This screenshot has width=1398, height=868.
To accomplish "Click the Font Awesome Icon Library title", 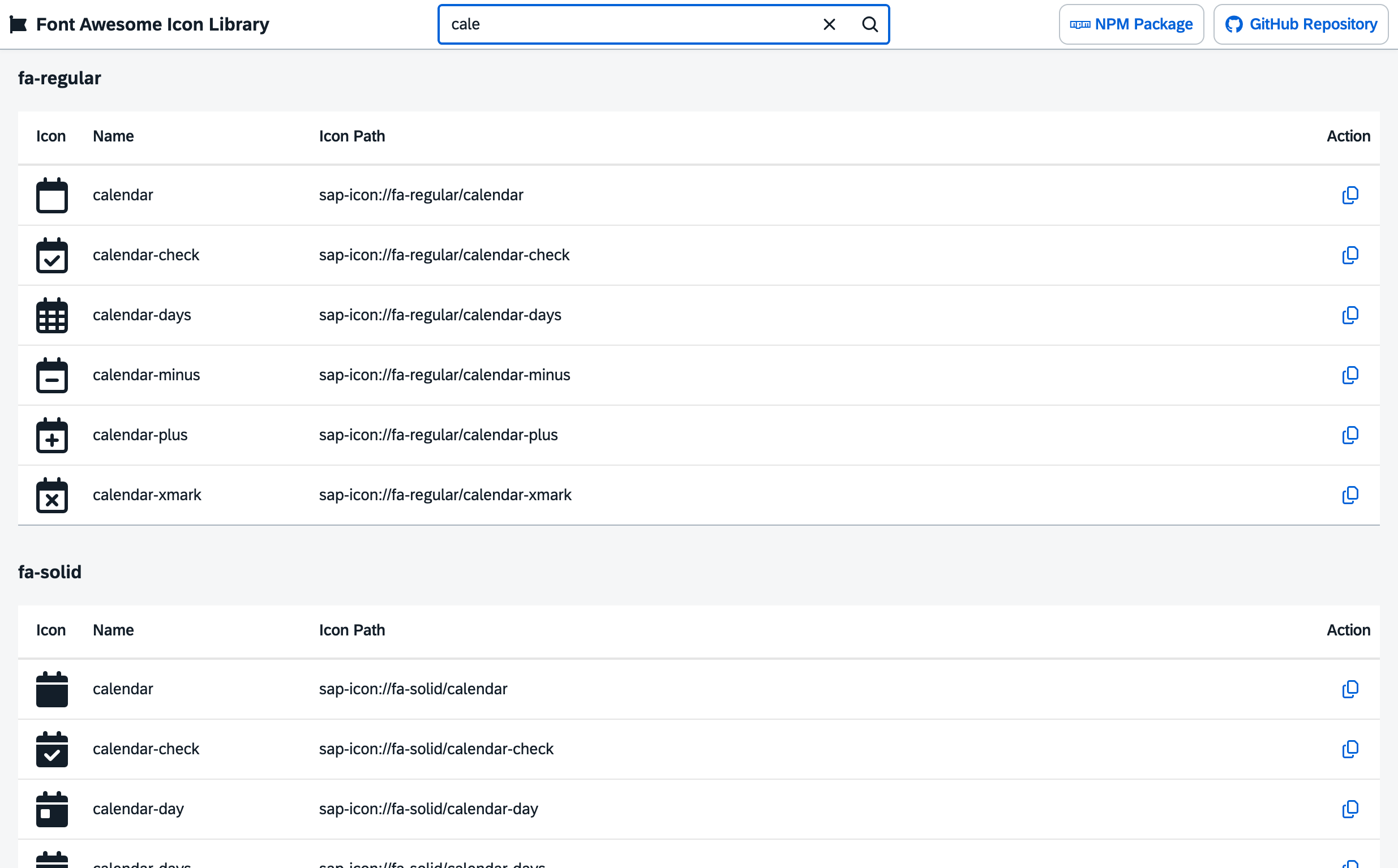I will point(152,24).
